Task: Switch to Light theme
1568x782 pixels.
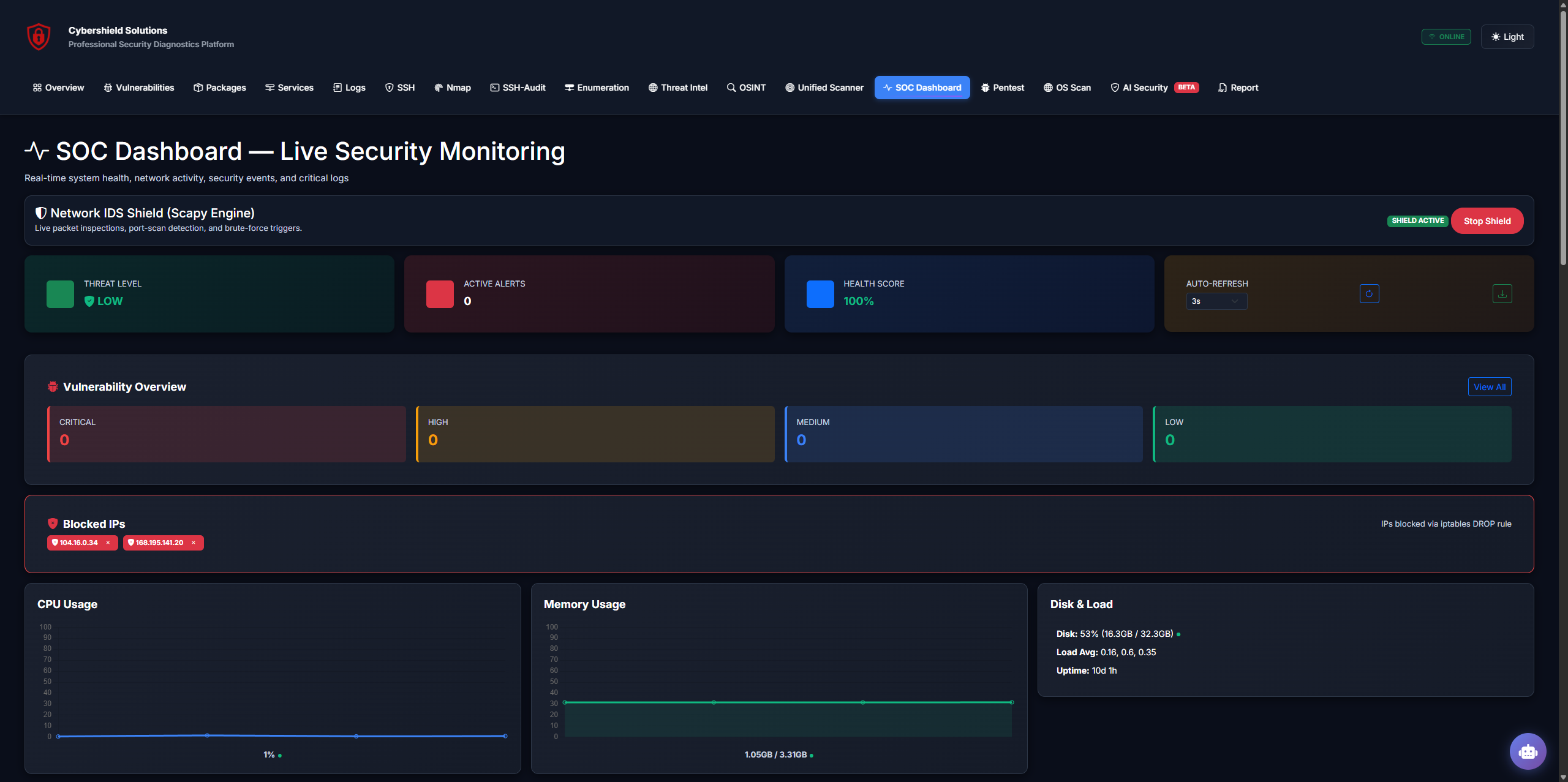Action: coord(1507,36)
